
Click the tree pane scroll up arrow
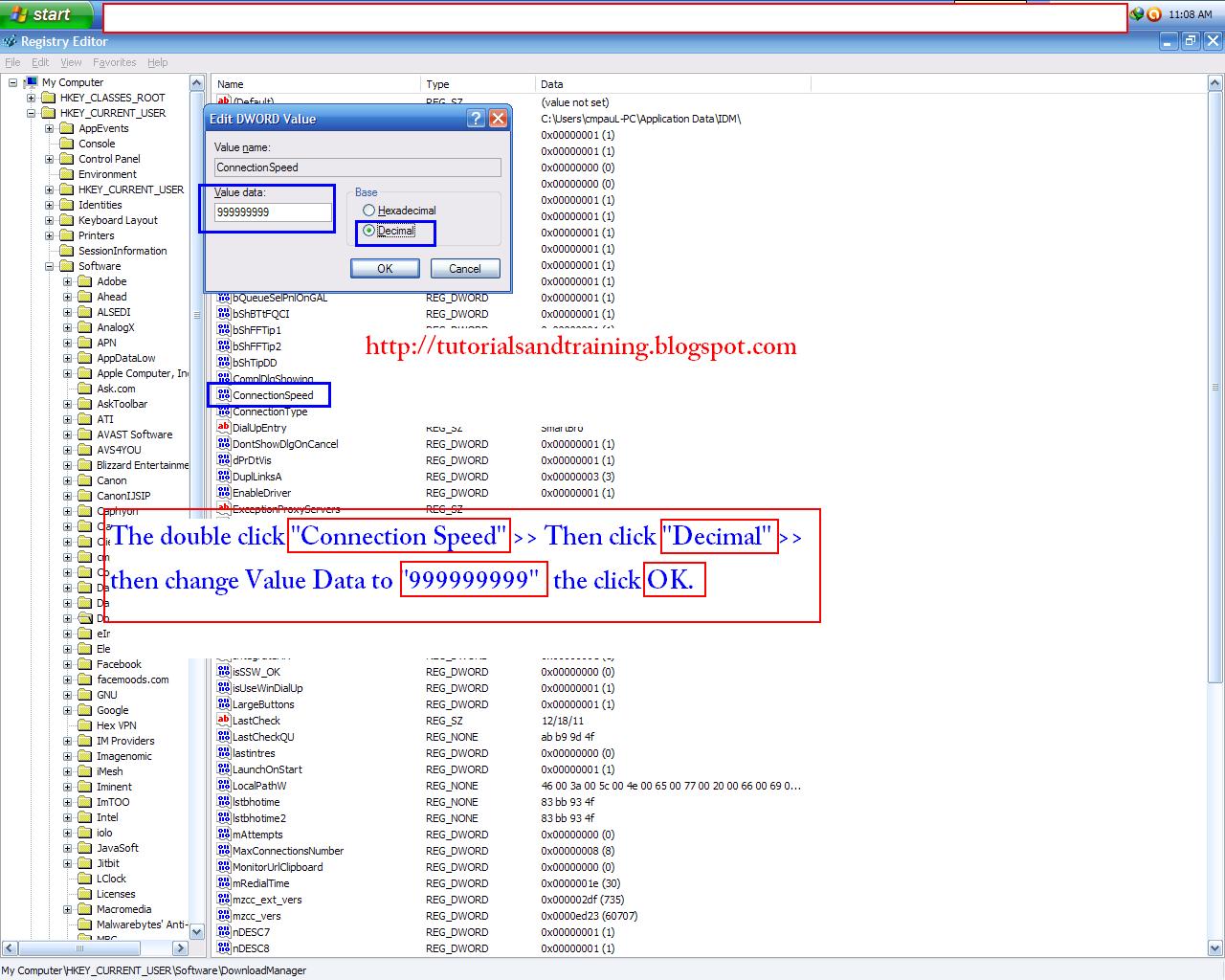click(197, 83)
